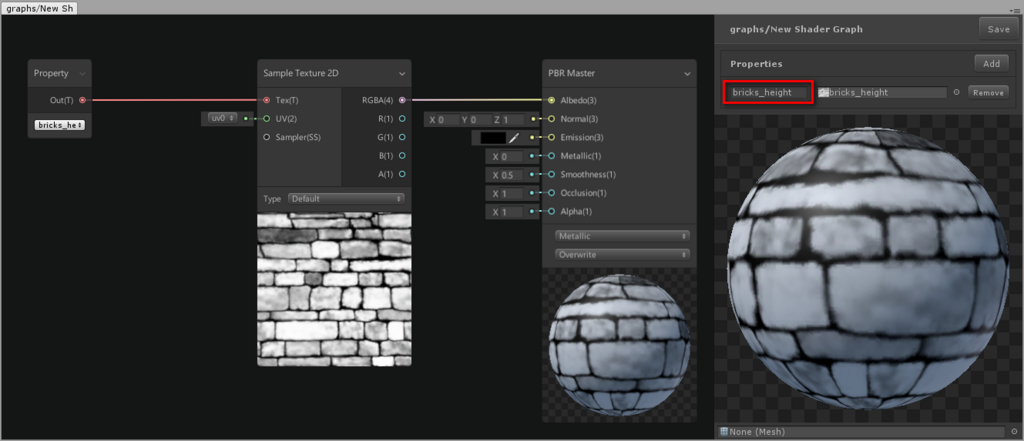This screenshot has height=441, width=1024.
Task: Collapse the Sample Texture 2D node
Action: 402,74
